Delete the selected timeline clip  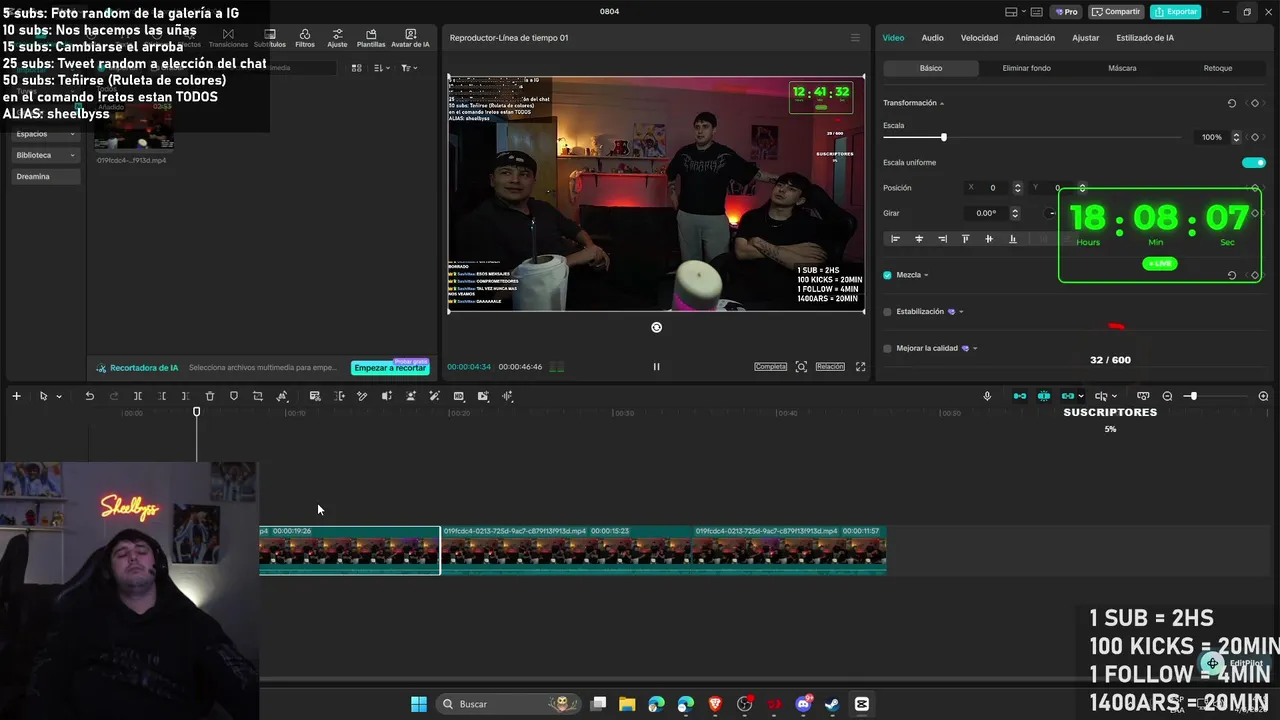[x=209, y=396]
